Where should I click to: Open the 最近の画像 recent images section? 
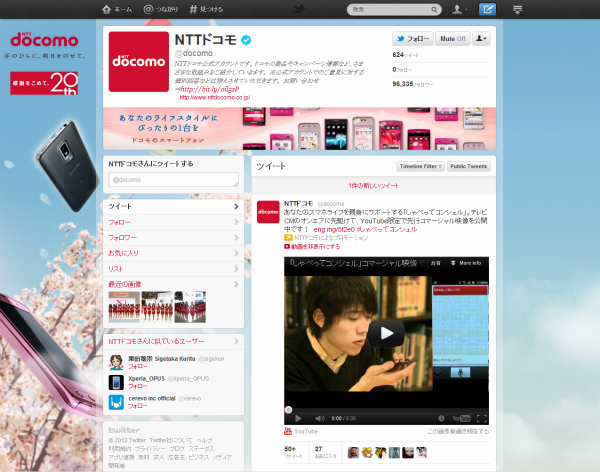click(173, 284)
